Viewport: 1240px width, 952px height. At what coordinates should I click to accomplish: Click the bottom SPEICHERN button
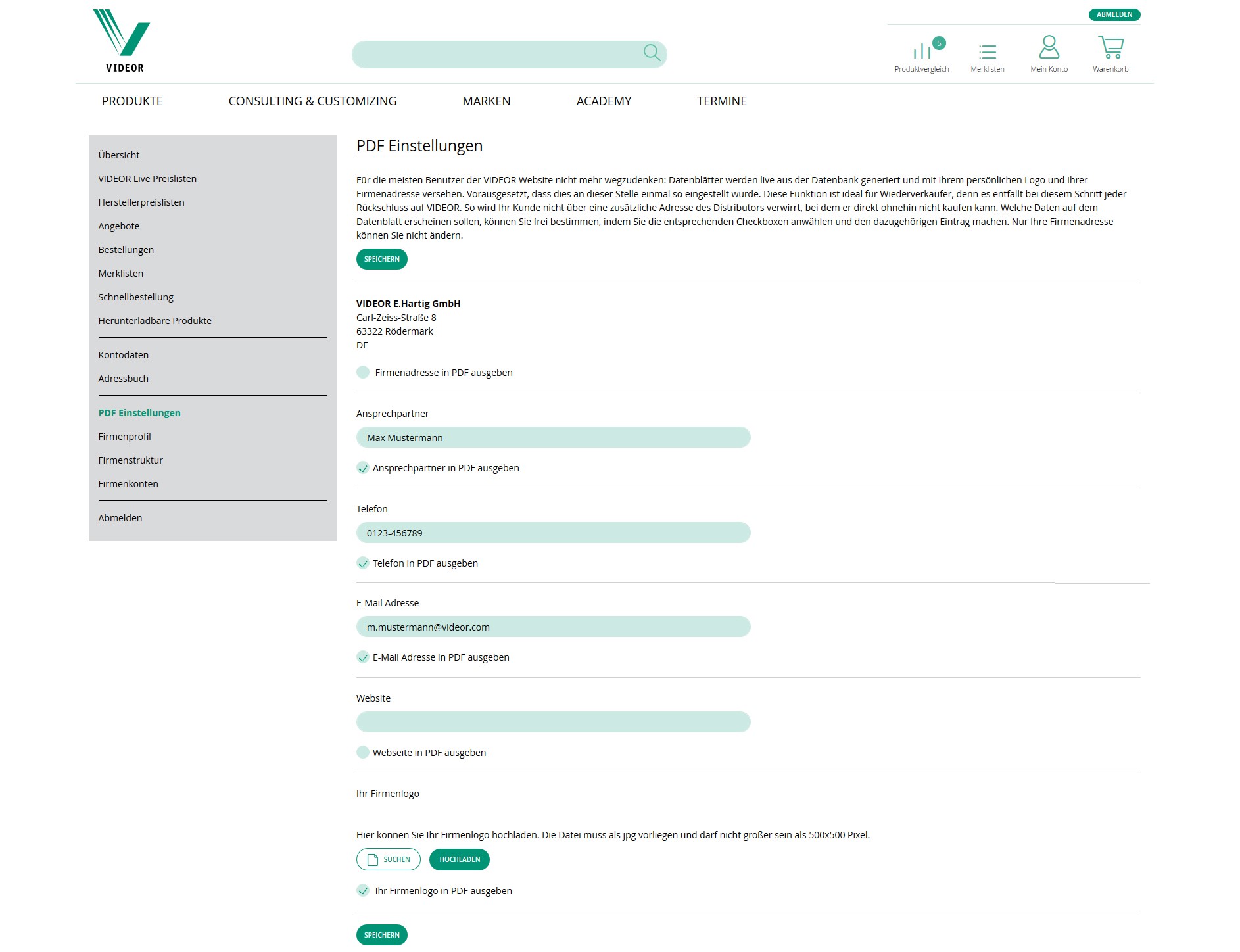click(x=382, y=935)
